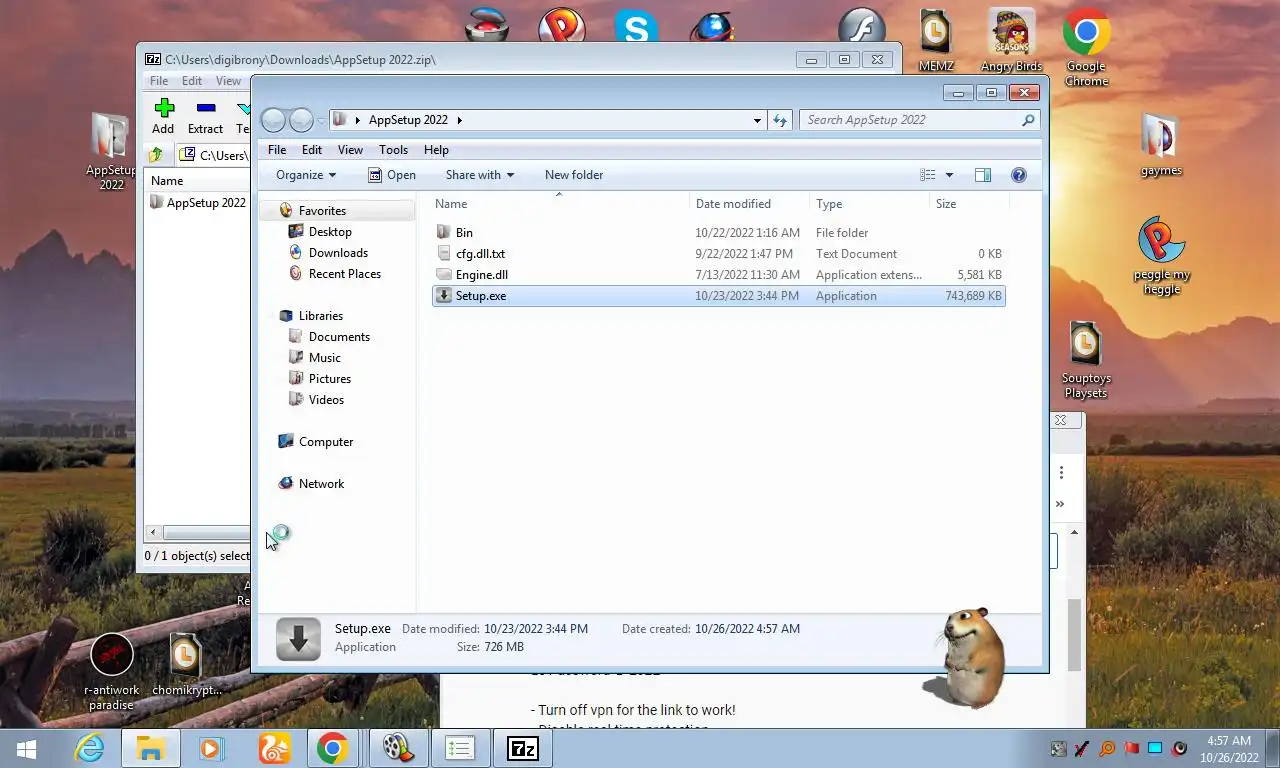Viewport: 1280px width, 768px height.
Task: Select the Setup.exe file icon
Action: click(x=444, y=296)
